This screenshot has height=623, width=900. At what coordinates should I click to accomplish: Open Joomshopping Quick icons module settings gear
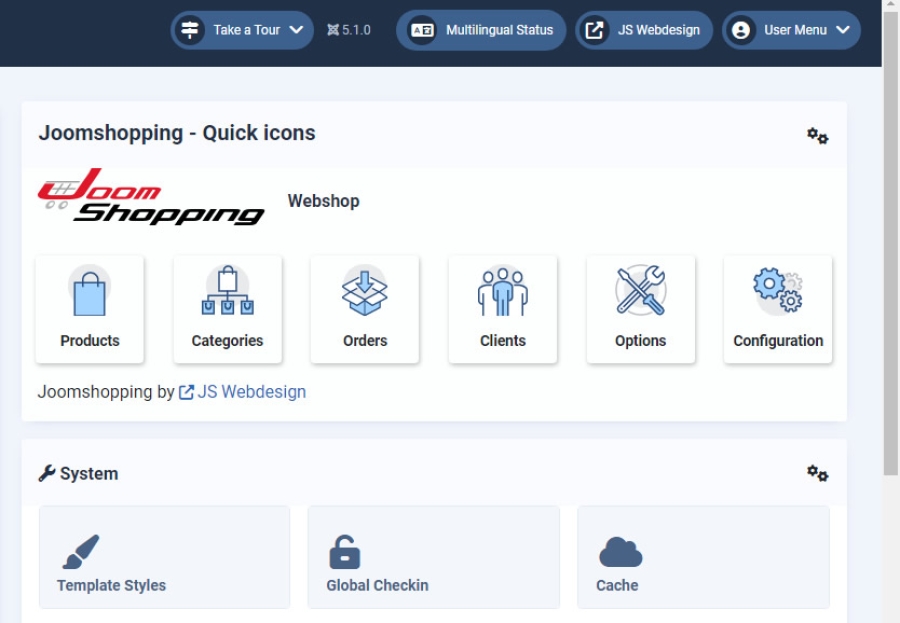pos(817,136)
